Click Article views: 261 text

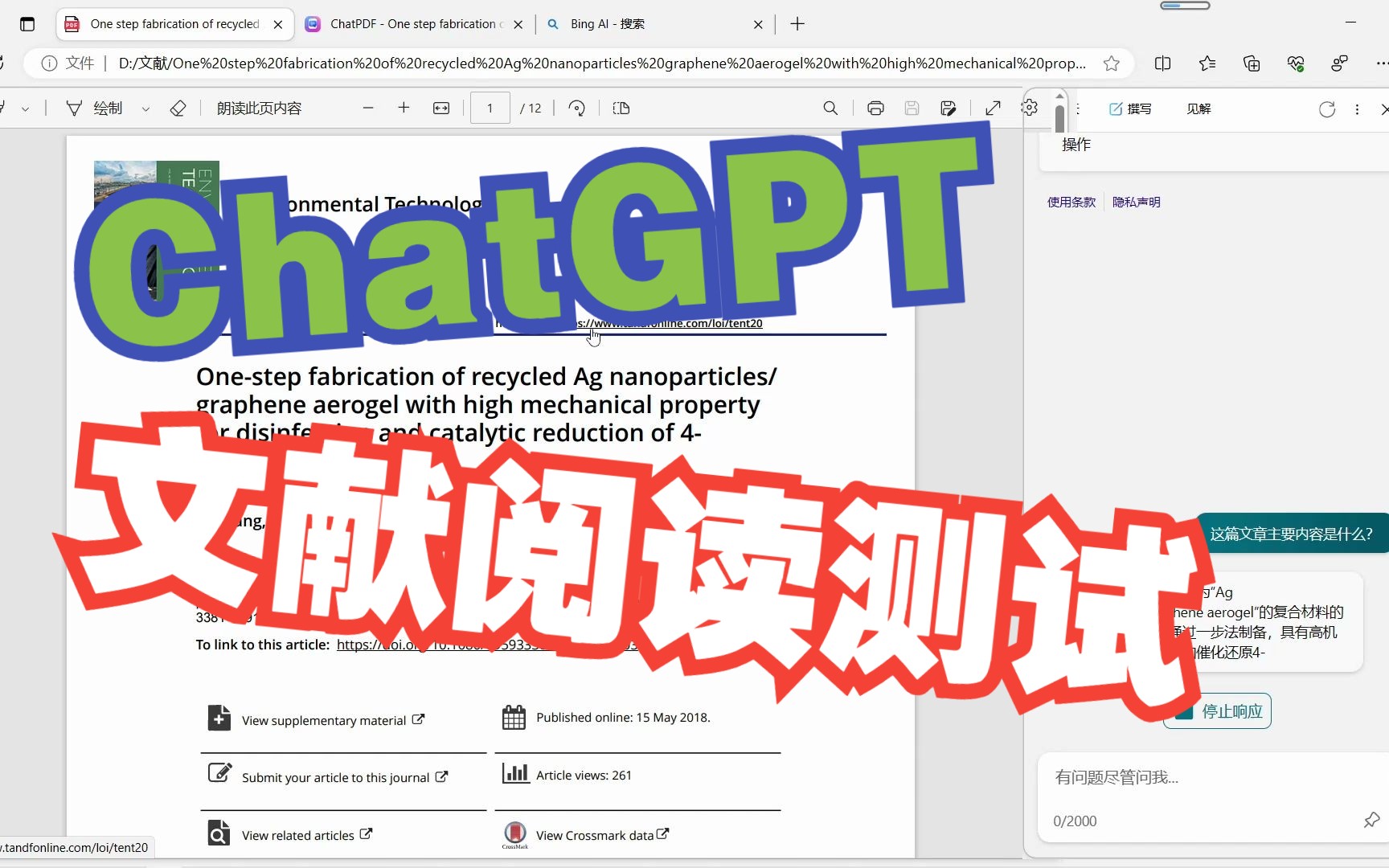pos(584,776)
